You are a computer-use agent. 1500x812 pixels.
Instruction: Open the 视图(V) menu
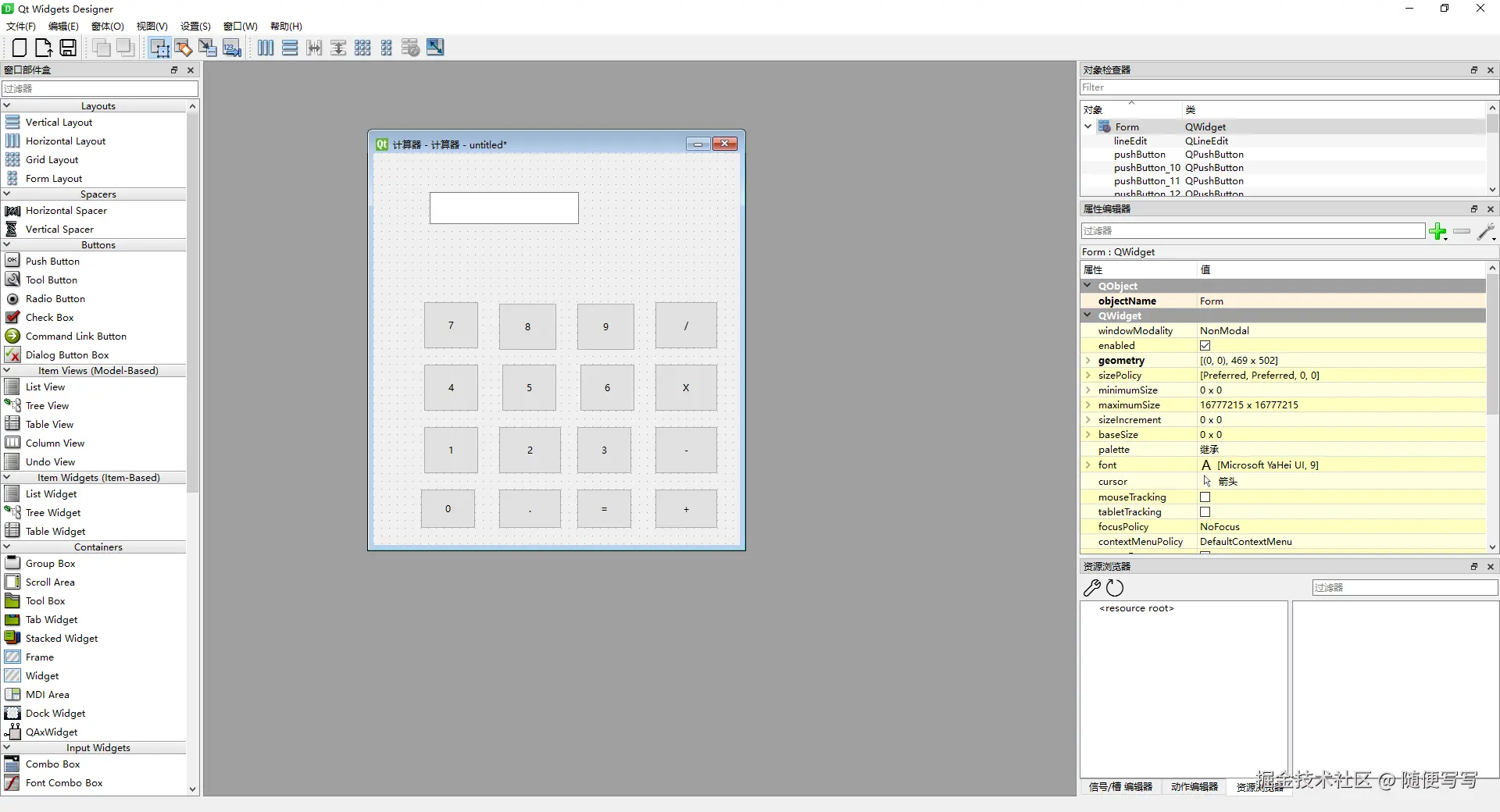pos(152,26)
